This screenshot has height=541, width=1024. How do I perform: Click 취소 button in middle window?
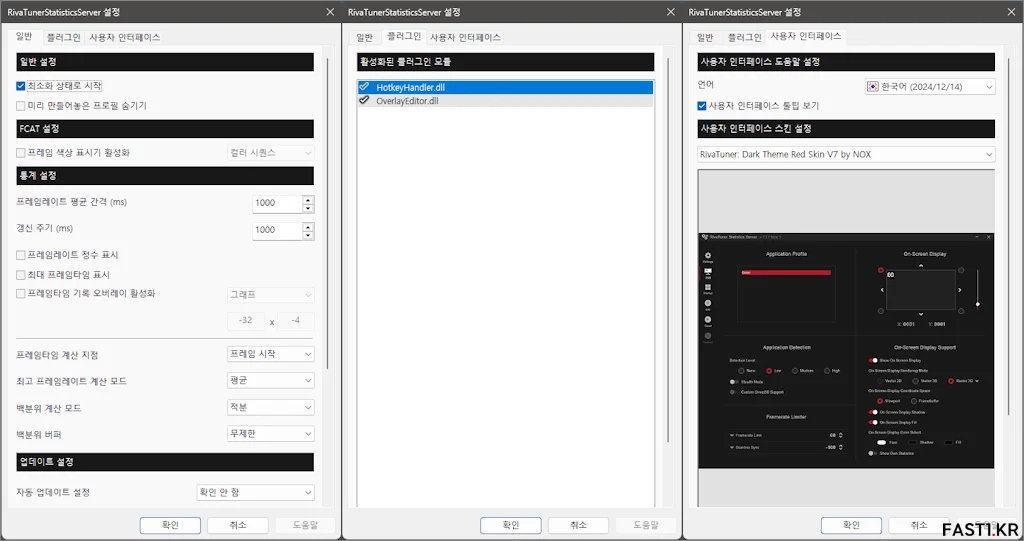[579, 525]
